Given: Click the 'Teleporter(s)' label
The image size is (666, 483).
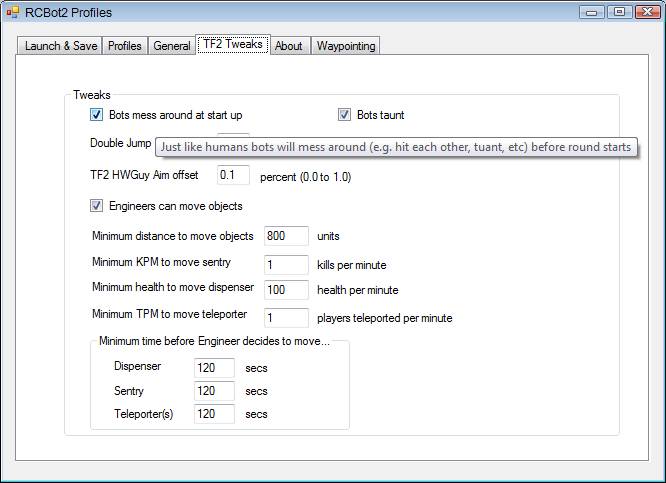Looking at the screenshot, I should 144,414.
